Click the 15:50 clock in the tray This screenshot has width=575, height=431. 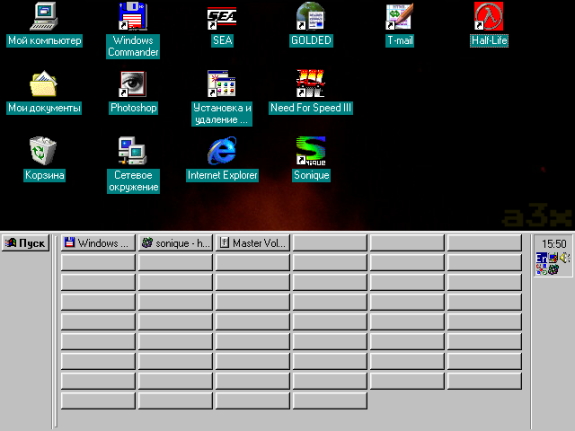coord(554,244)
